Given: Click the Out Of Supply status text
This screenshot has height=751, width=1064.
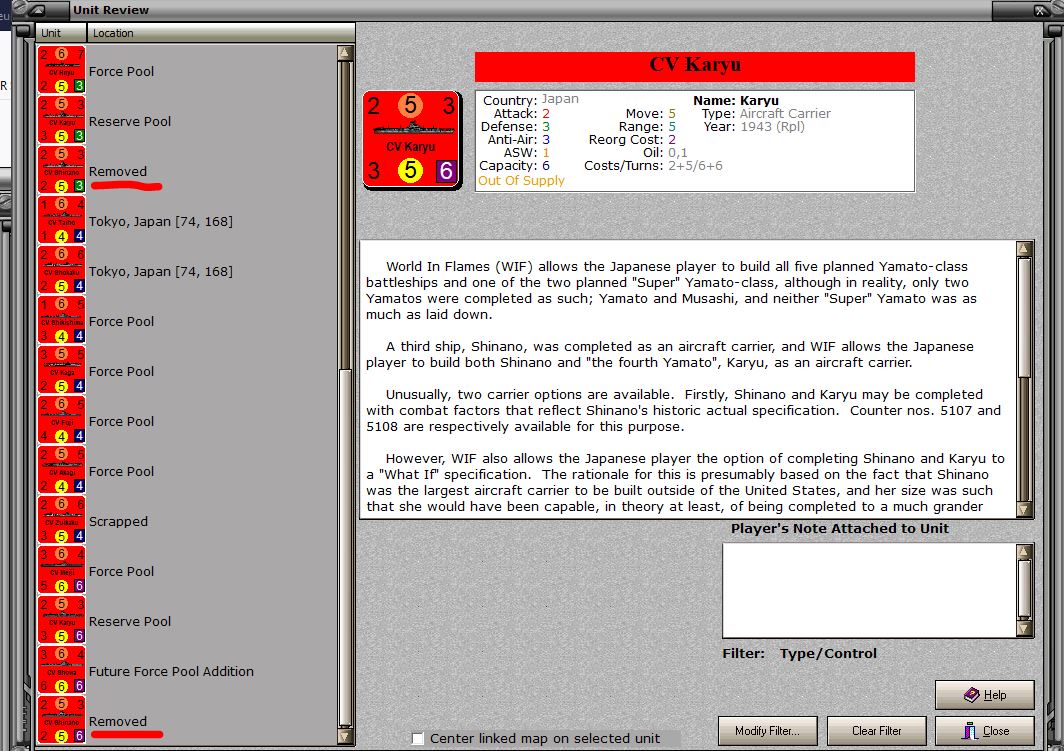Looking at the screenshot, I should [521, 180].
